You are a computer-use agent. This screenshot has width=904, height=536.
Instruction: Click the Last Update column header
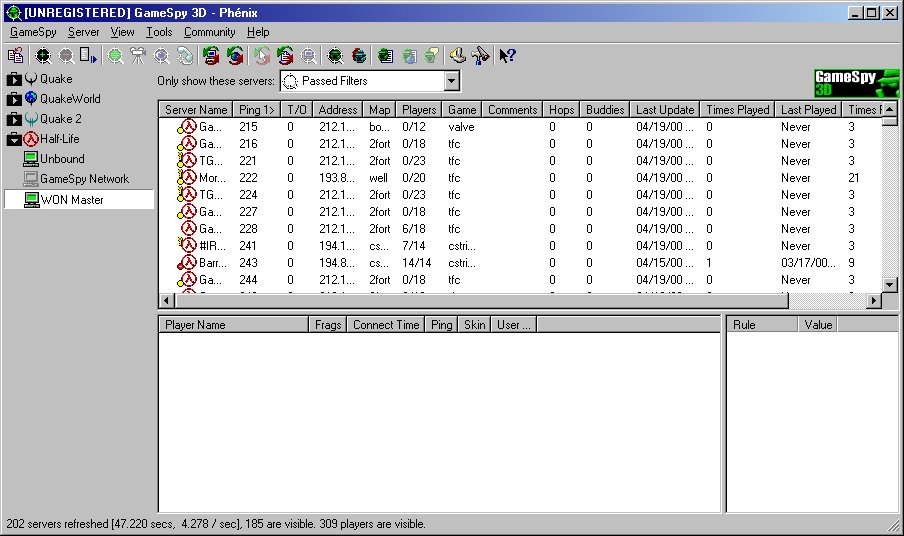[x=665, y=110]
